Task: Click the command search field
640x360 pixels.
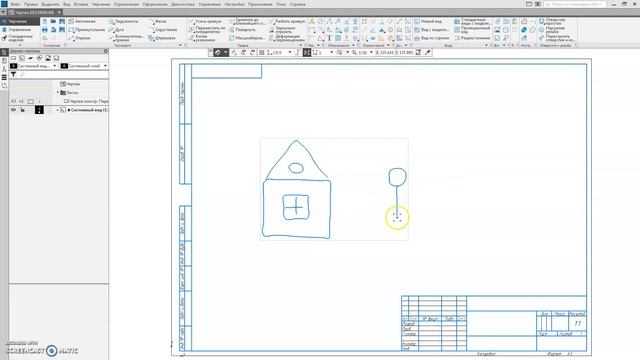Action: tap(575, 4)
